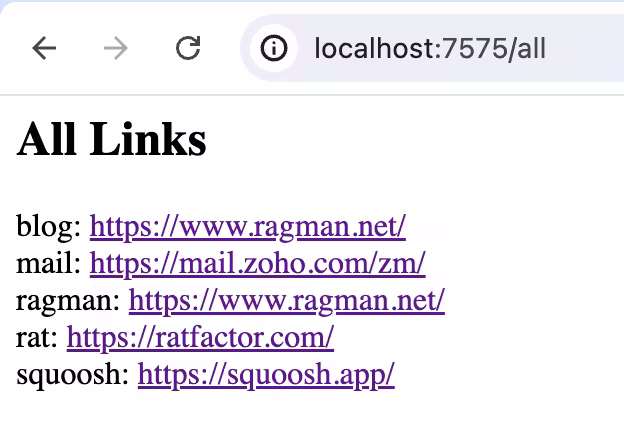Click the 'ragman:' label text
Viewport: 624px width, 438px height.
coord(68,301)
